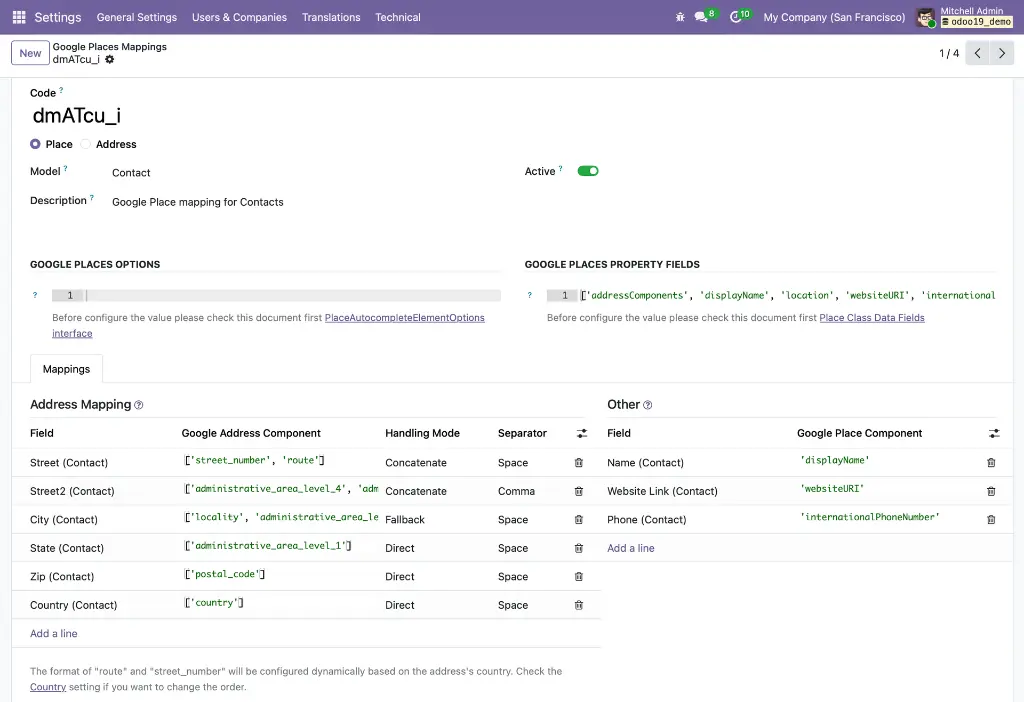Click the debug bug icon
The image size is (1024, 702).
coord(680,17)
